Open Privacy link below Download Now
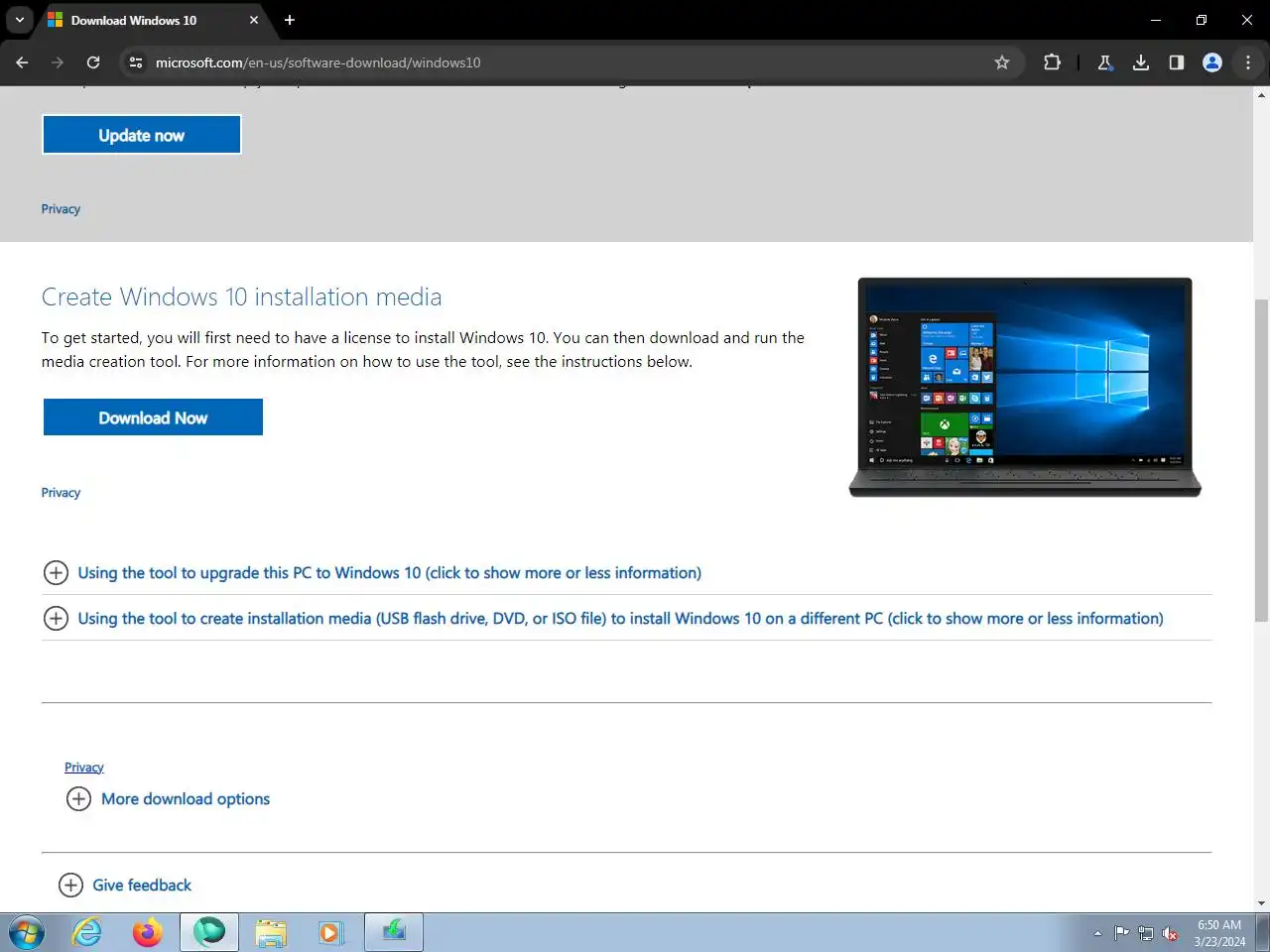Image resolution: width=1270 pixels, height=952 pixels. coord(61,493)
